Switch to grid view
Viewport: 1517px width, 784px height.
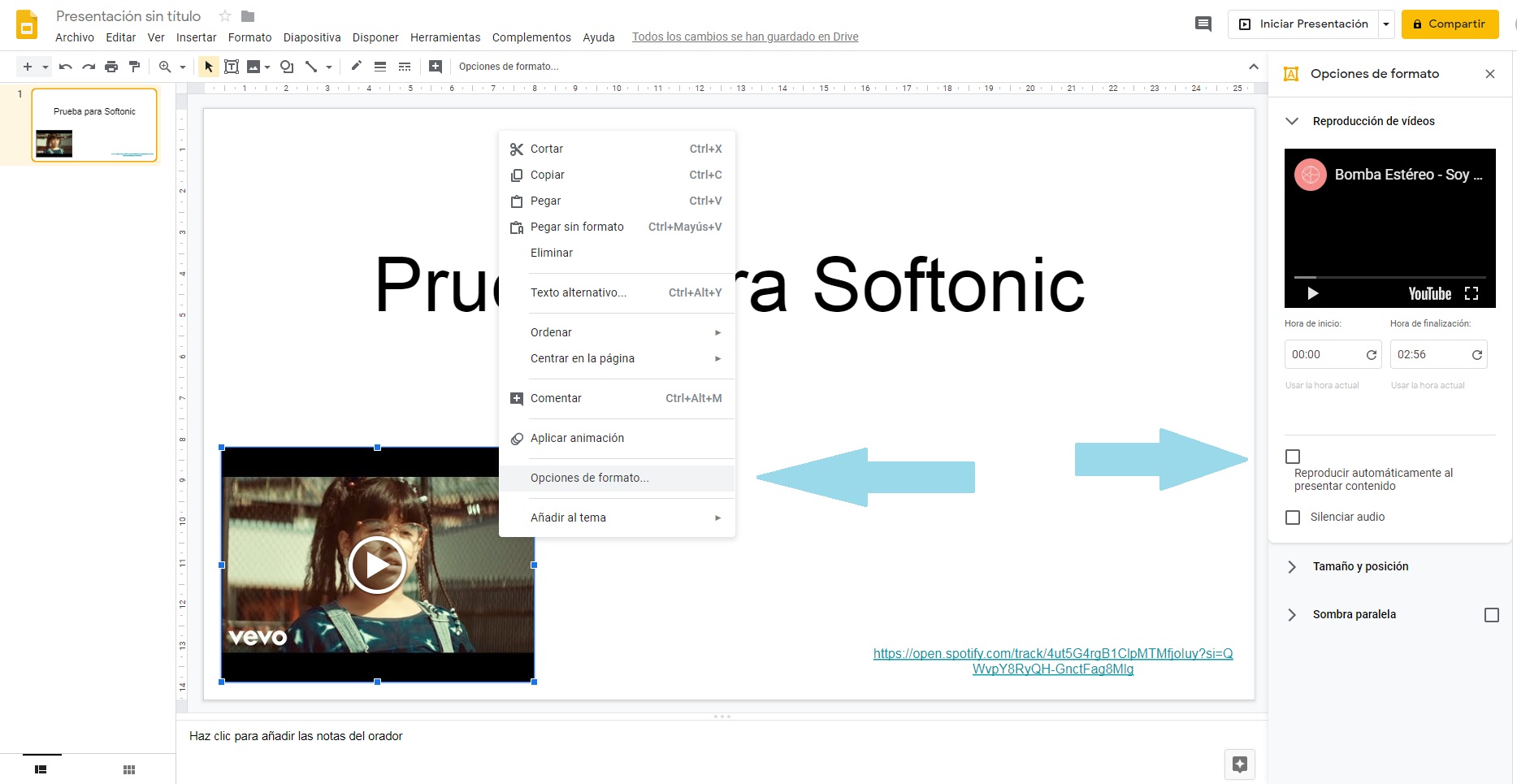click(129, 769)
